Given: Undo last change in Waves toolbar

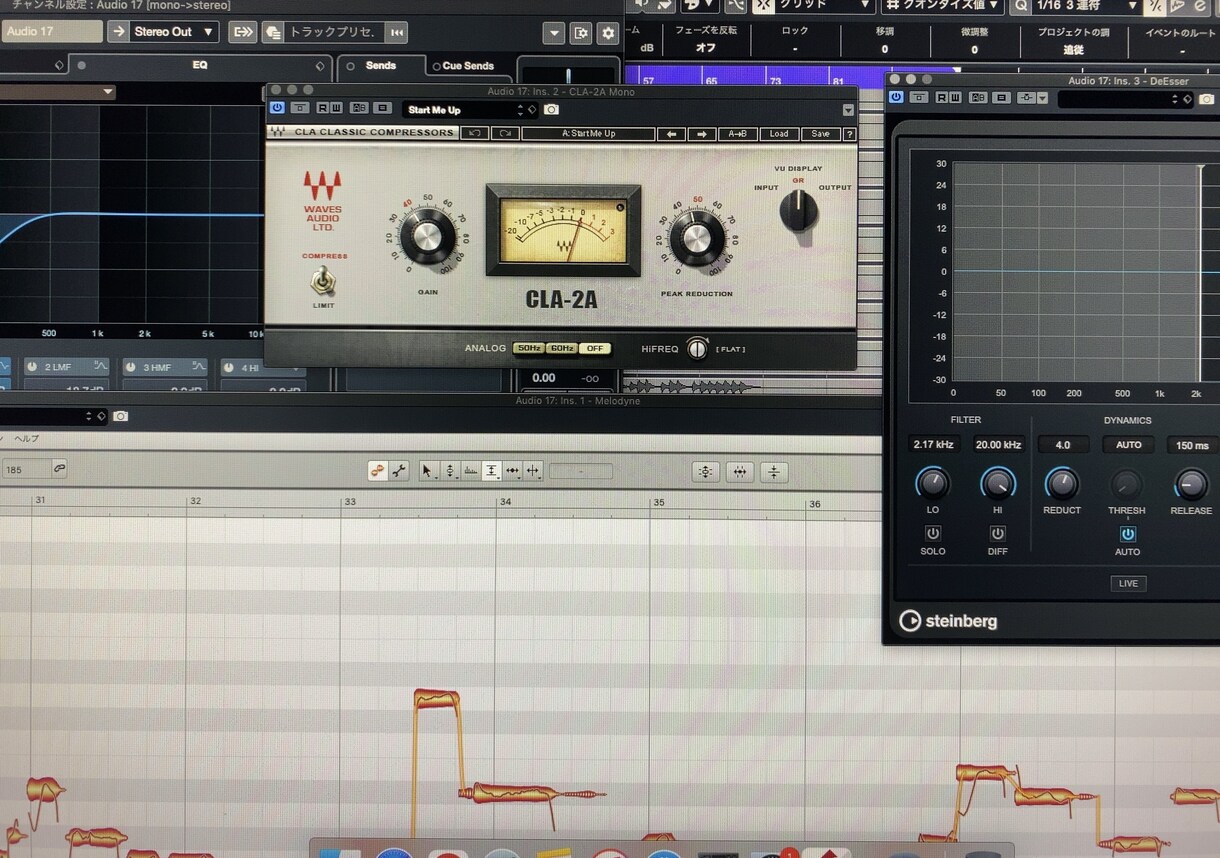Looking at the screenshot, I should coord(474,133).
